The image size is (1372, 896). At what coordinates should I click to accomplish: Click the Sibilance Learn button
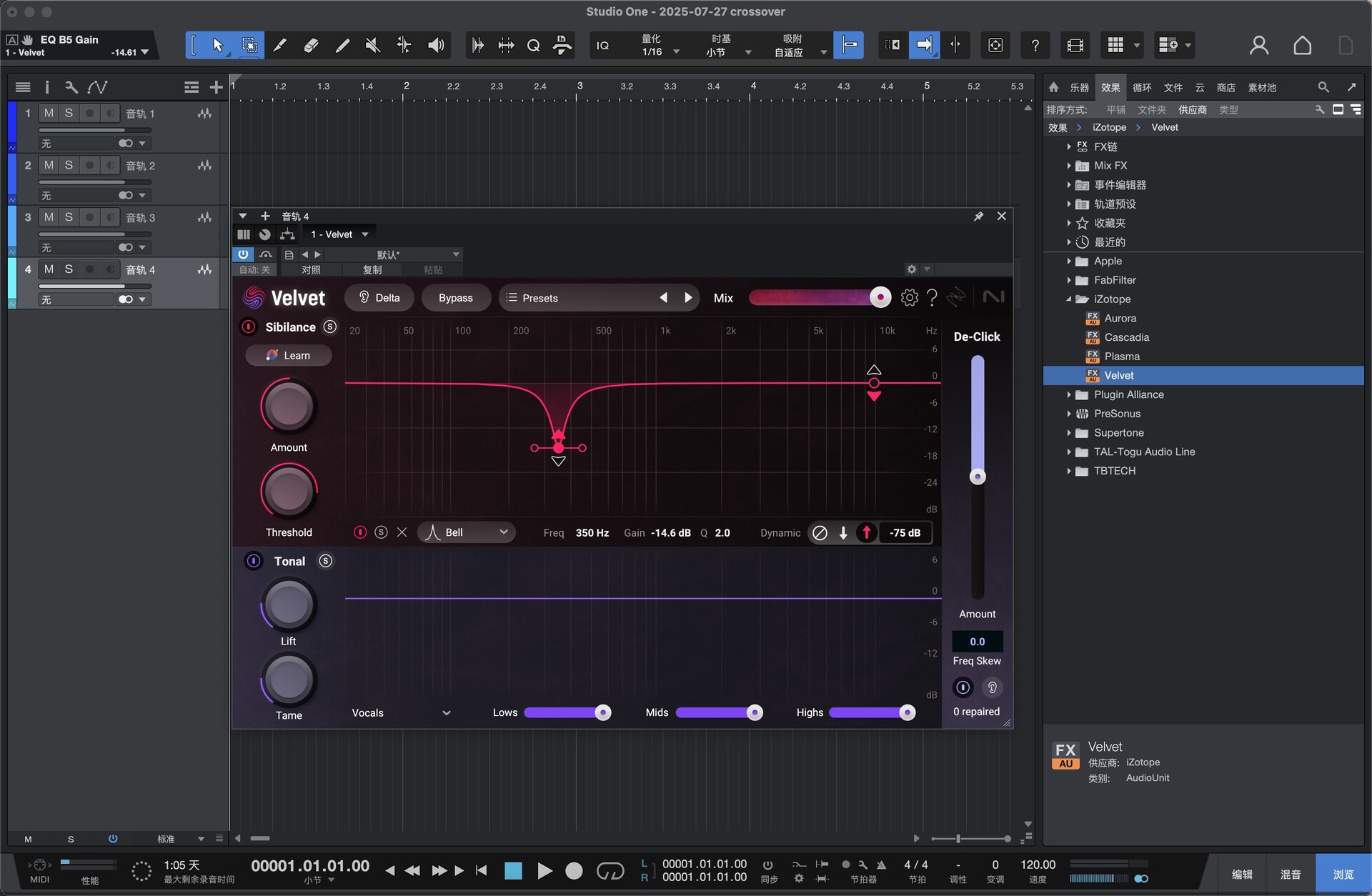[x=289, y=355]
